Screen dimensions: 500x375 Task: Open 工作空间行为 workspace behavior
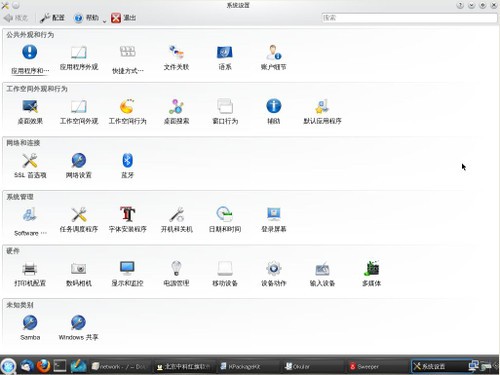pos(128,111)
